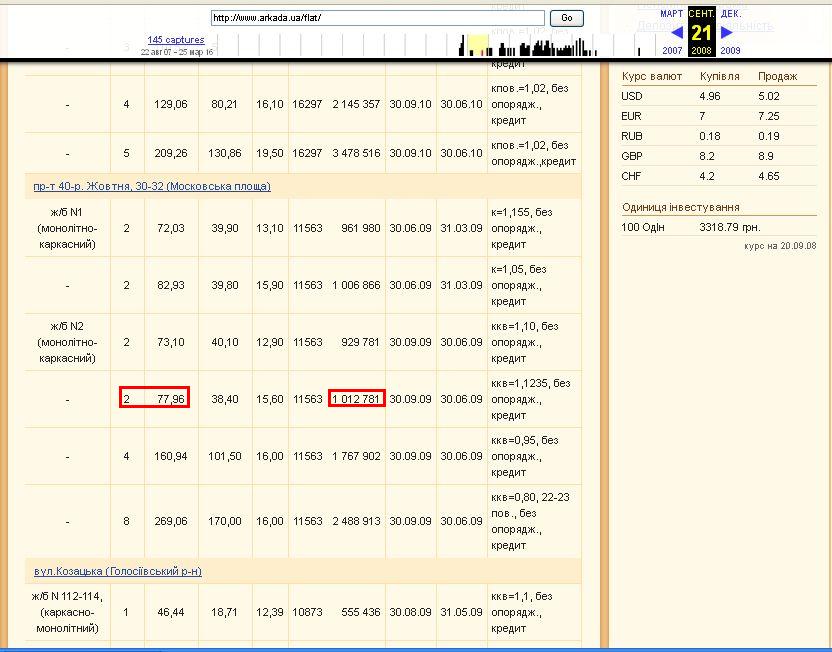Screen dimensions: 832x652
Task: Select the Продаж column header
Action: coord(777,76)
